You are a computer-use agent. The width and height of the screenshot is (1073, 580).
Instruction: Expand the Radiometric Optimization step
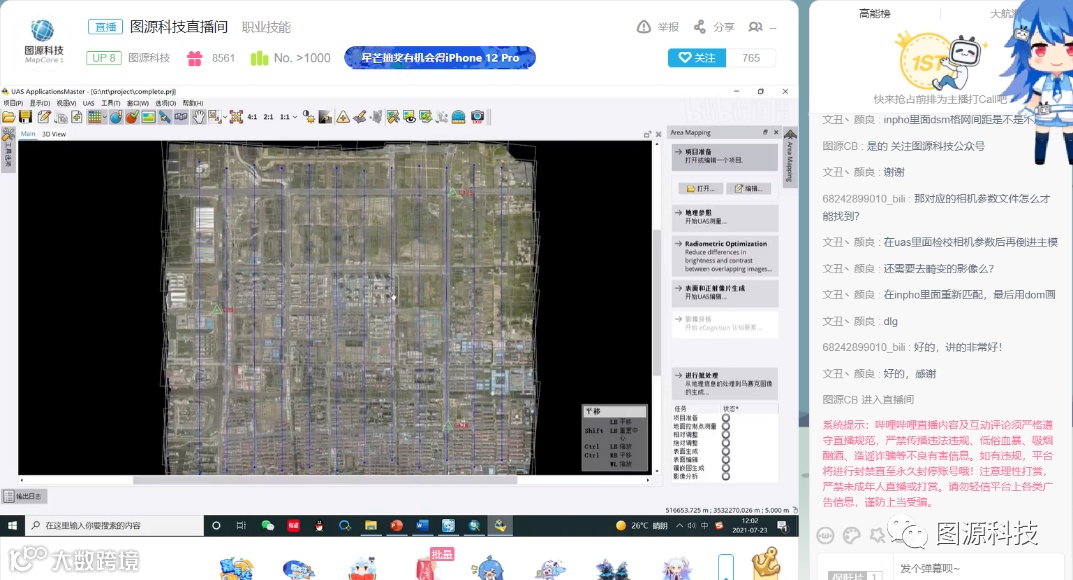(x=725, y=256)
